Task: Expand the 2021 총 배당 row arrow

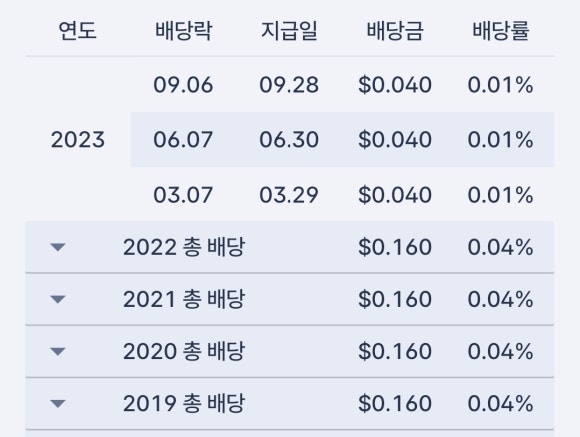Action: tap(58, 299)
